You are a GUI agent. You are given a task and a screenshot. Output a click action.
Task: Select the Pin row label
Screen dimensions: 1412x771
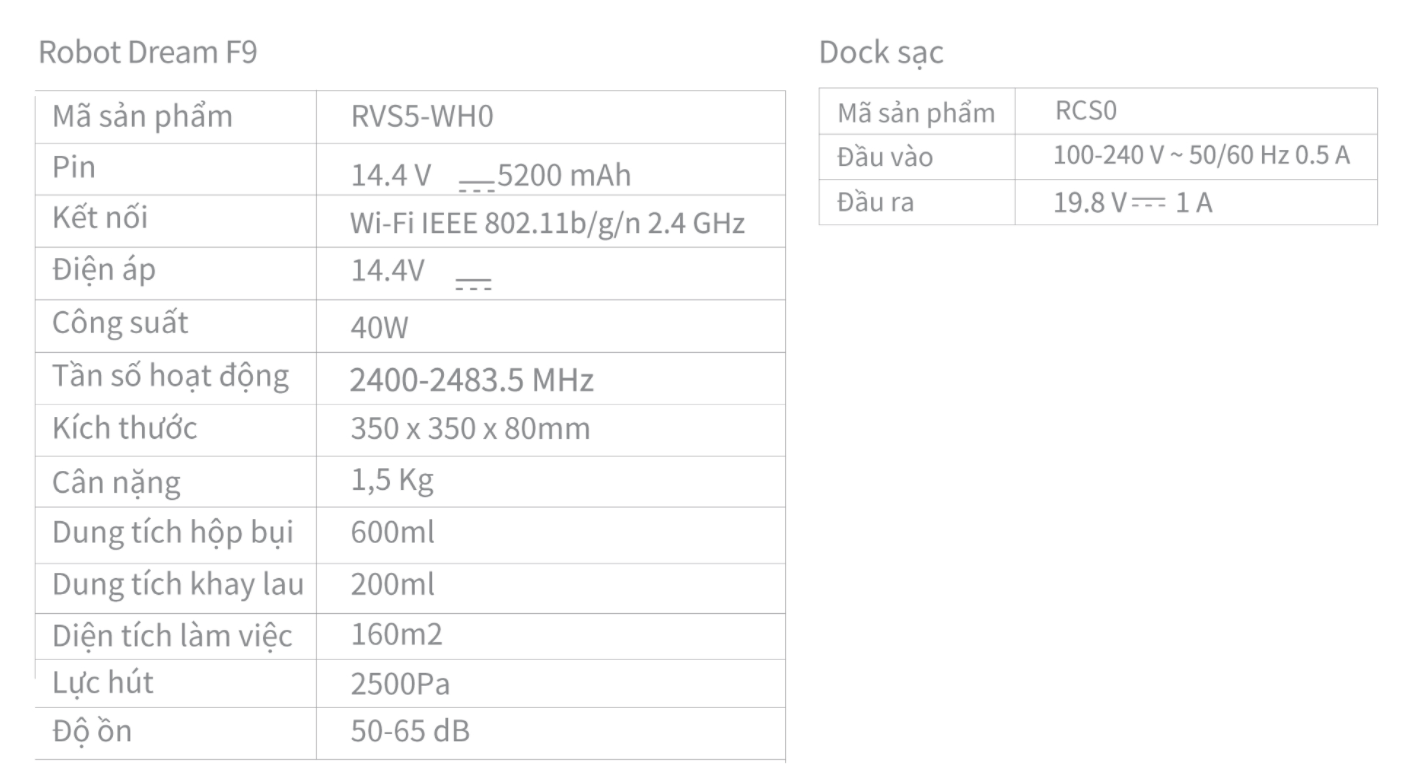click(74, 167)
